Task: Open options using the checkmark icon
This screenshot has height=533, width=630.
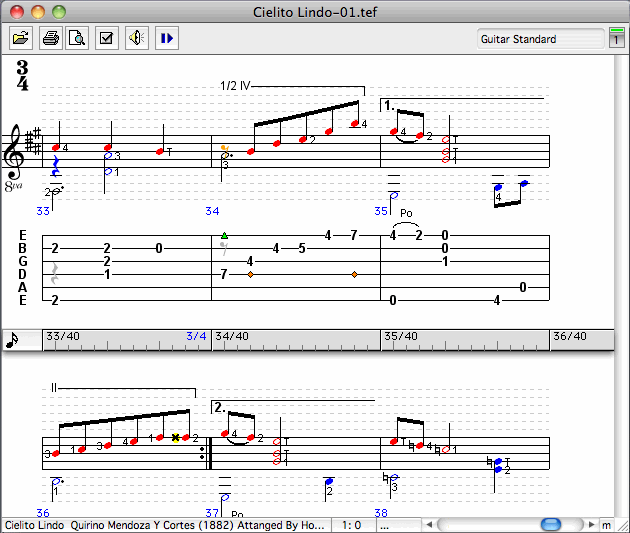Action: (106, 39)
